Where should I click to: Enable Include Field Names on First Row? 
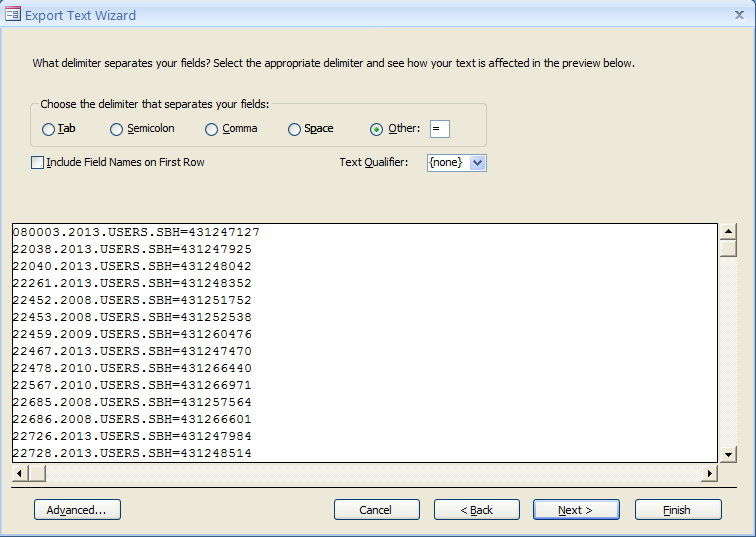coord(38,162)
